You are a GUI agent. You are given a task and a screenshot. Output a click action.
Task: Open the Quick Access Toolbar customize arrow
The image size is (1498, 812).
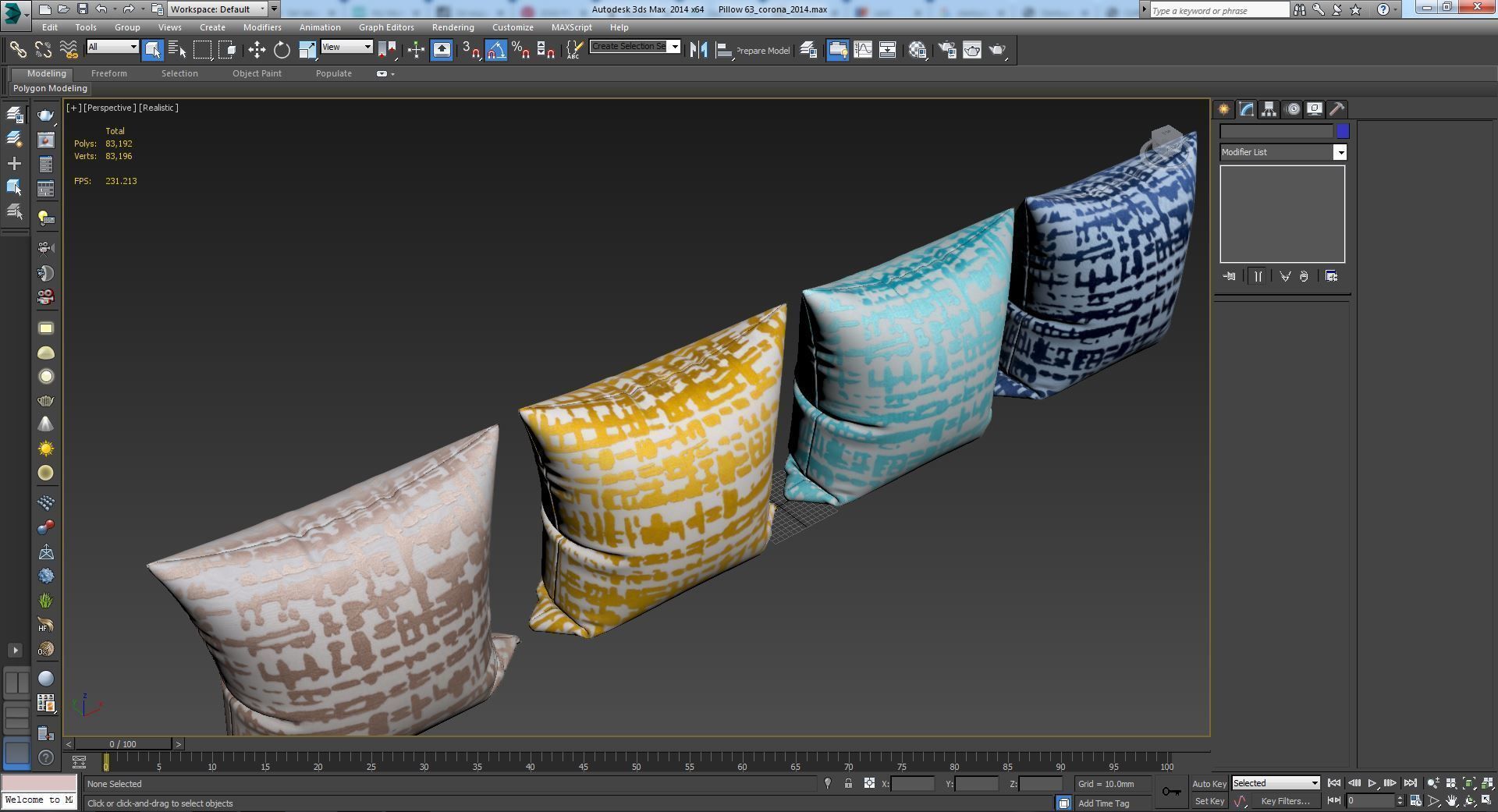coord(274,9)
